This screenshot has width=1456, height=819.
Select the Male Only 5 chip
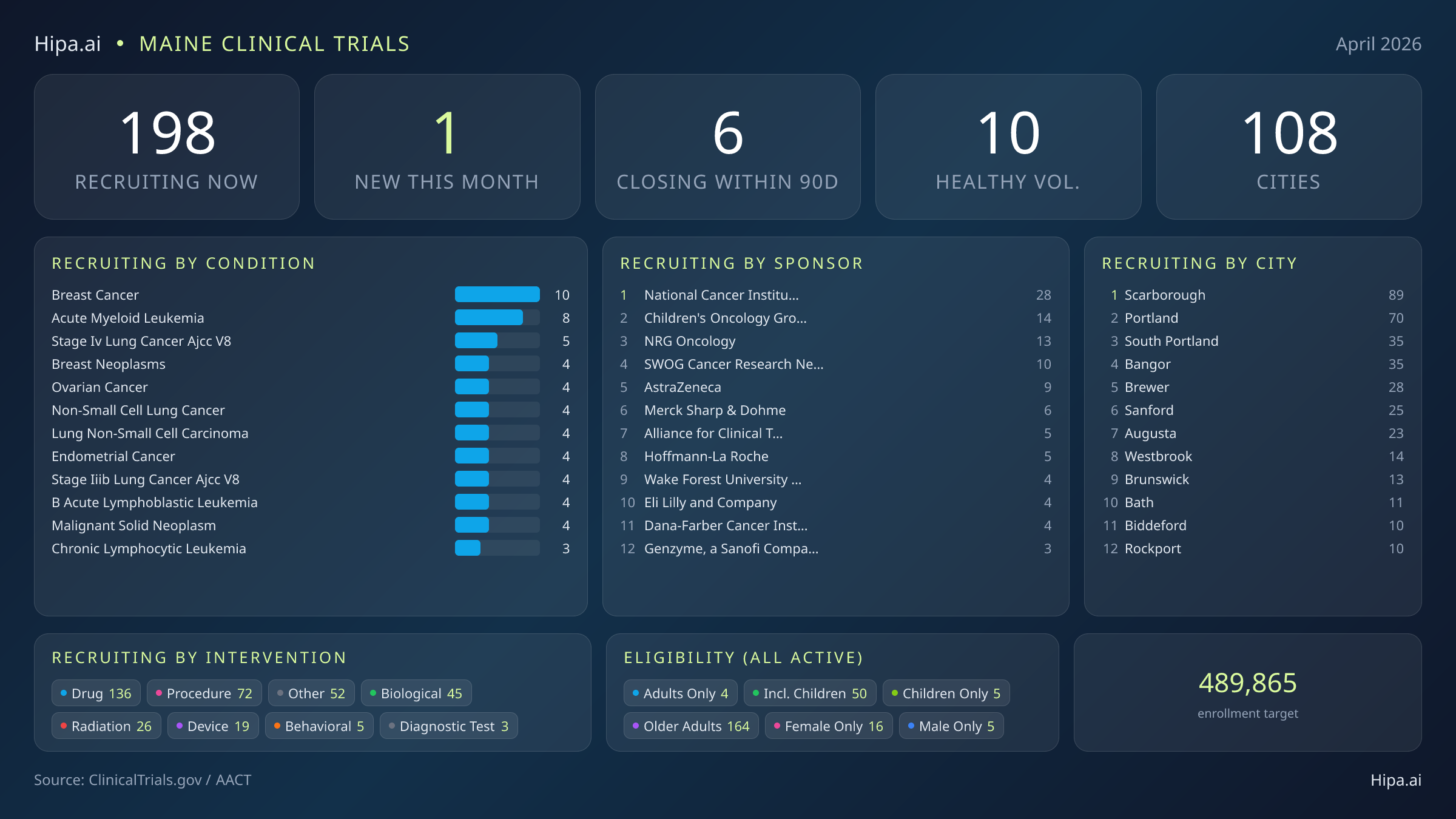coord(951,726)
